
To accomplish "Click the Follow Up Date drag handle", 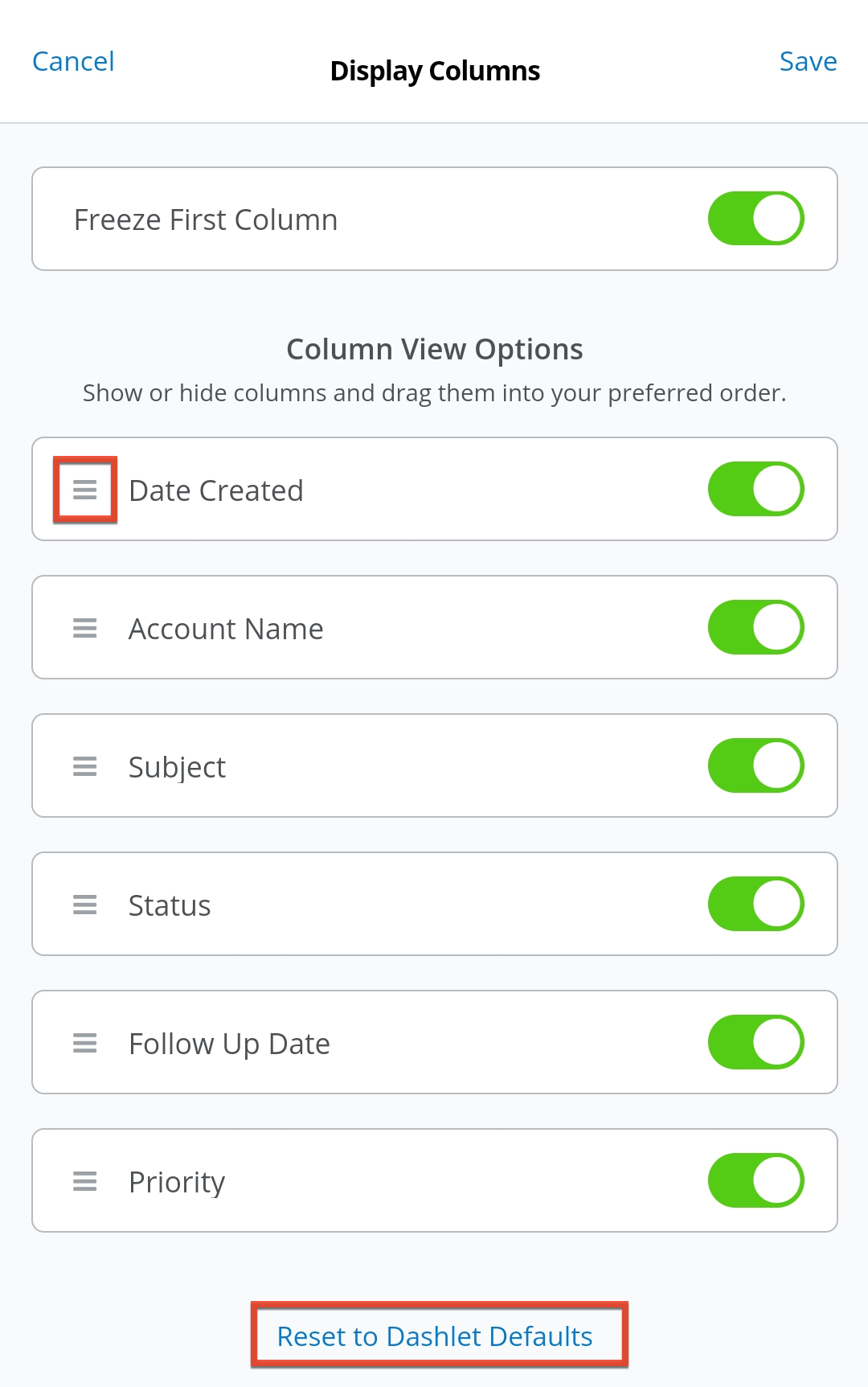I will pyautogui.click(x=84, y=1043).
